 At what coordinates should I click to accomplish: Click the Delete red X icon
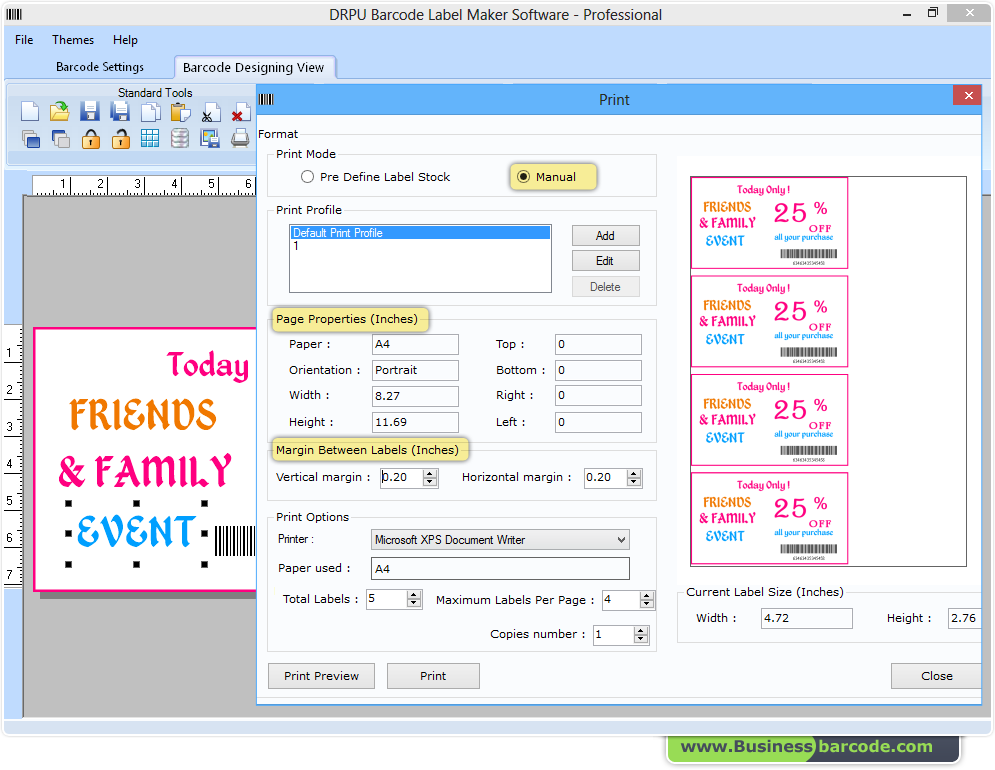[241, 112]
